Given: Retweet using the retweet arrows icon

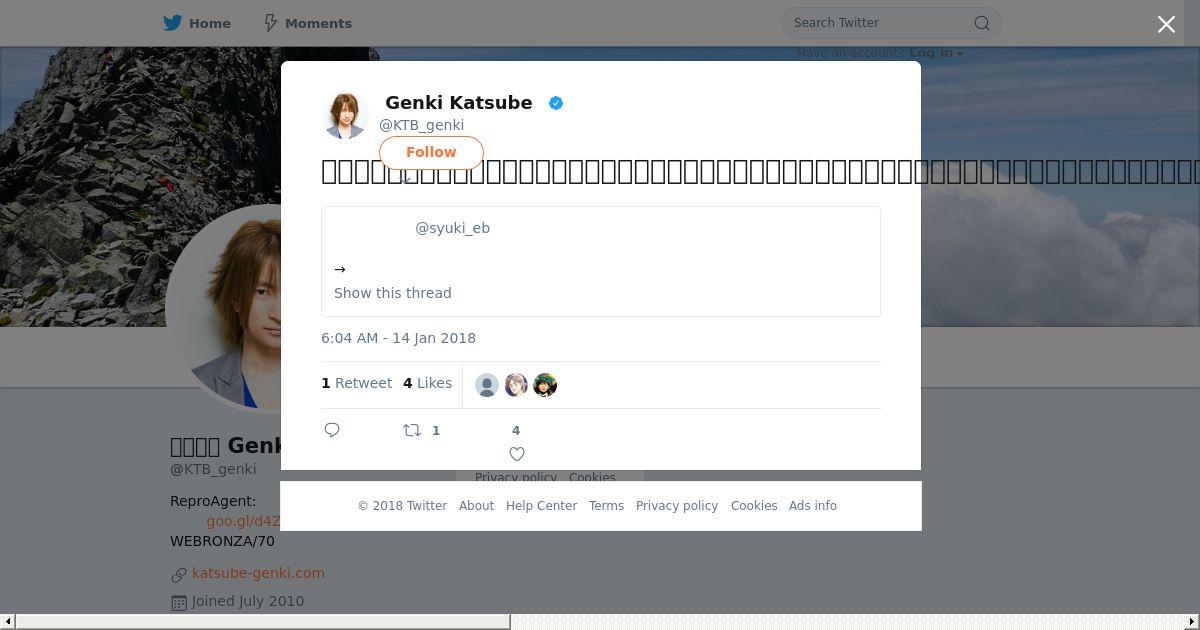Looking at the screenshot, I should pos(412,430).
